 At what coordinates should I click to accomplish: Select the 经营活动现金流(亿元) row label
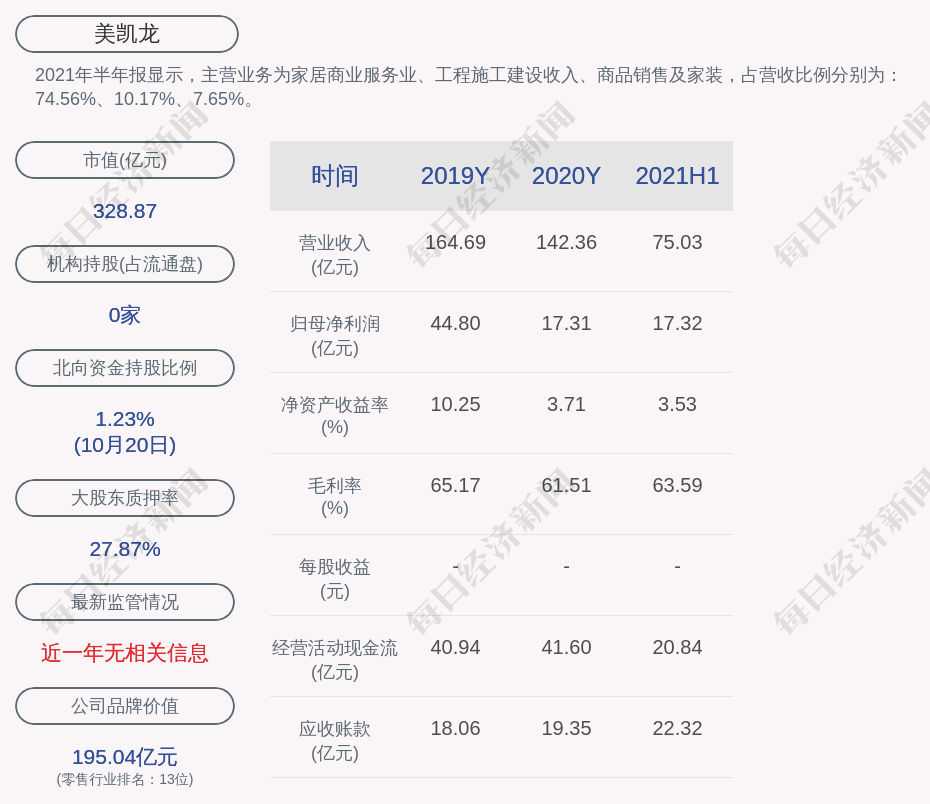click(334, 660)
